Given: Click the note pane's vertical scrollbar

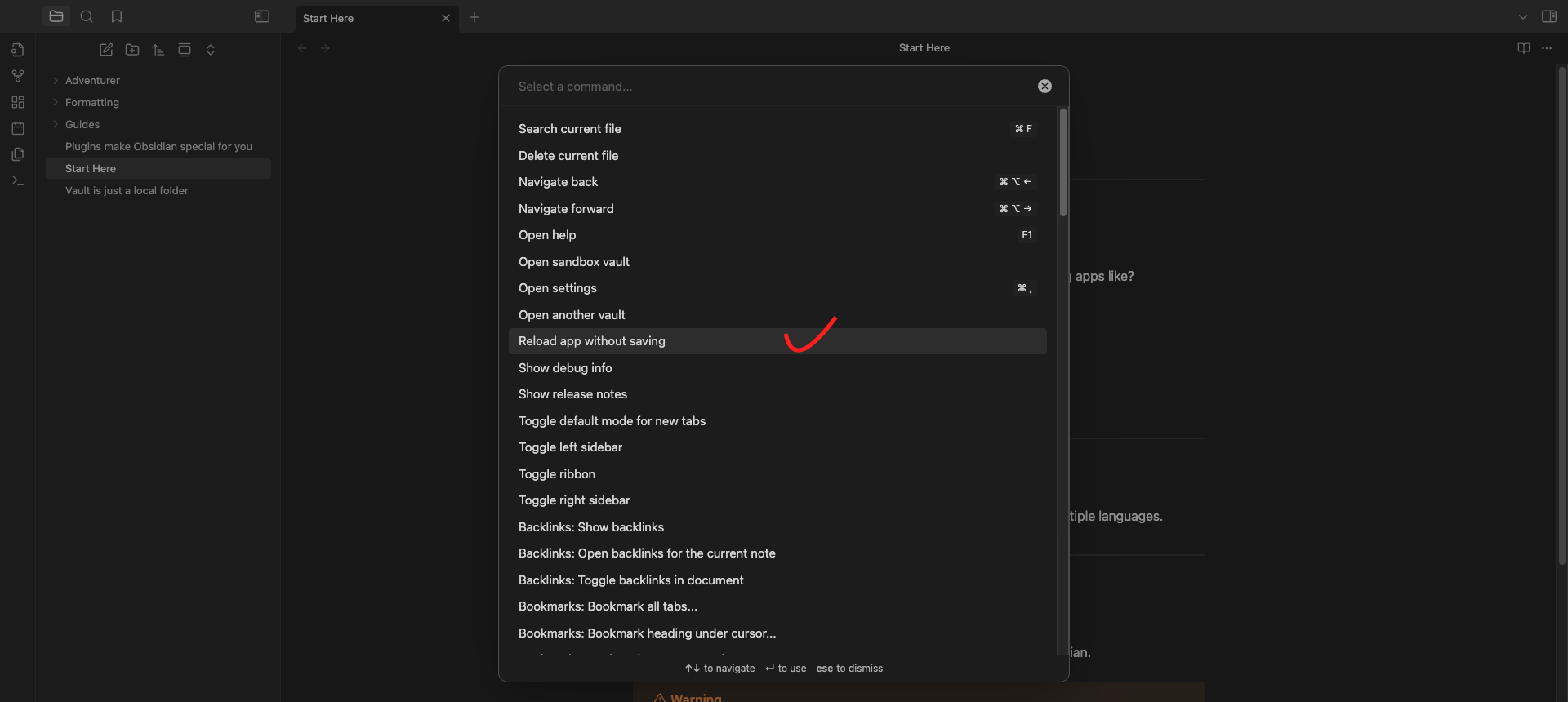Looking at the screenshot, I should [x=1561, y=315].
